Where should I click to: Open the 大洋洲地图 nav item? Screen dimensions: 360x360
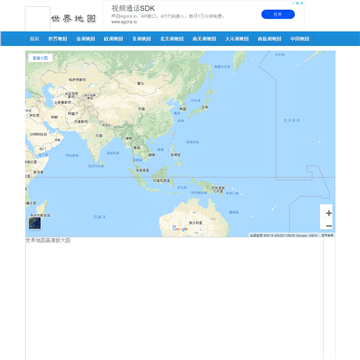(237, 39)
